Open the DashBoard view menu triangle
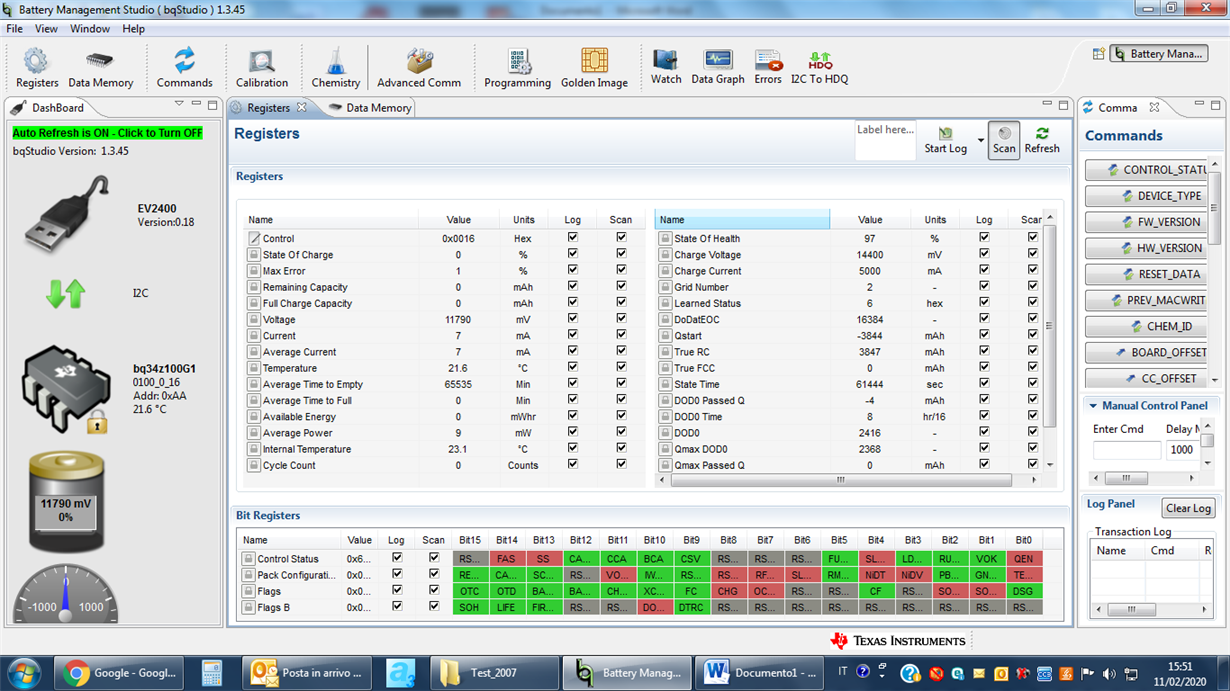Screen dimensions: 1230x691 [180, 104]
